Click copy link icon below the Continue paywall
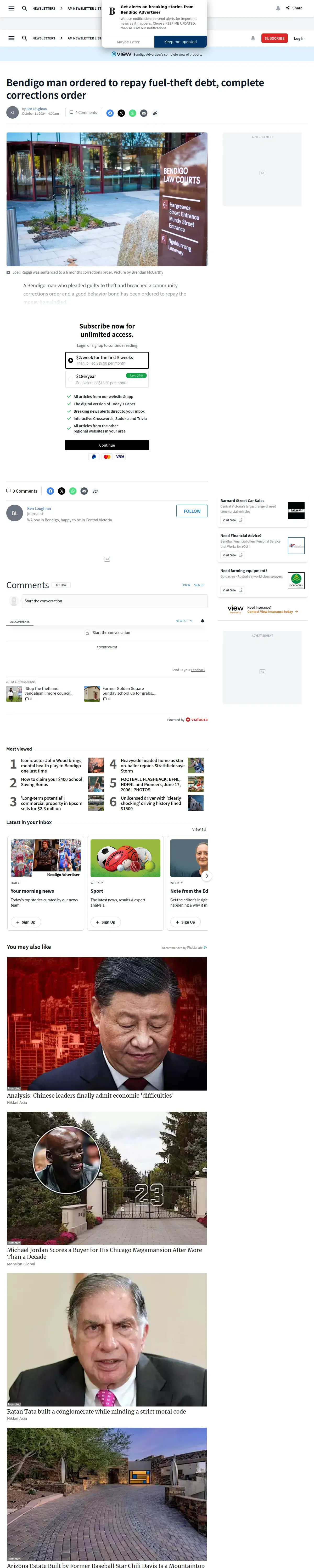The image size is (314, 1568). [x=95, y=491]
